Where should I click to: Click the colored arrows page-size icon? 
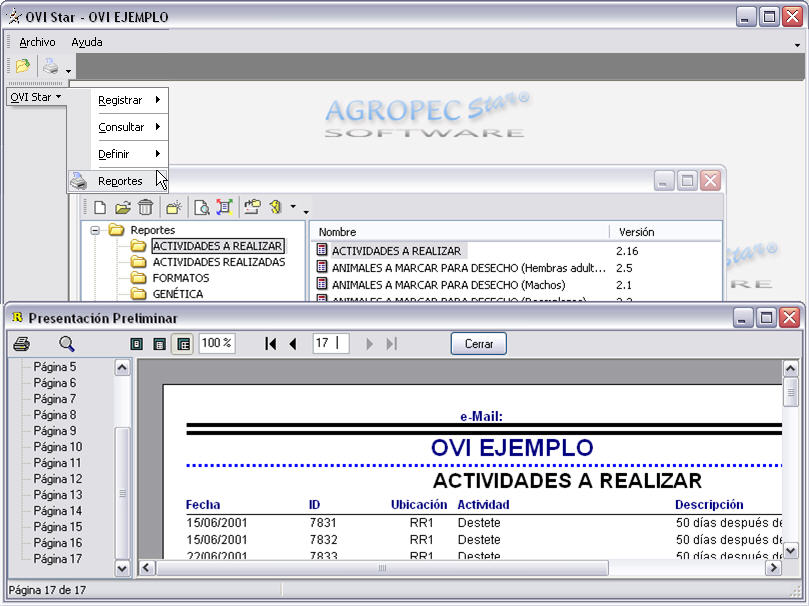(224, 207)
